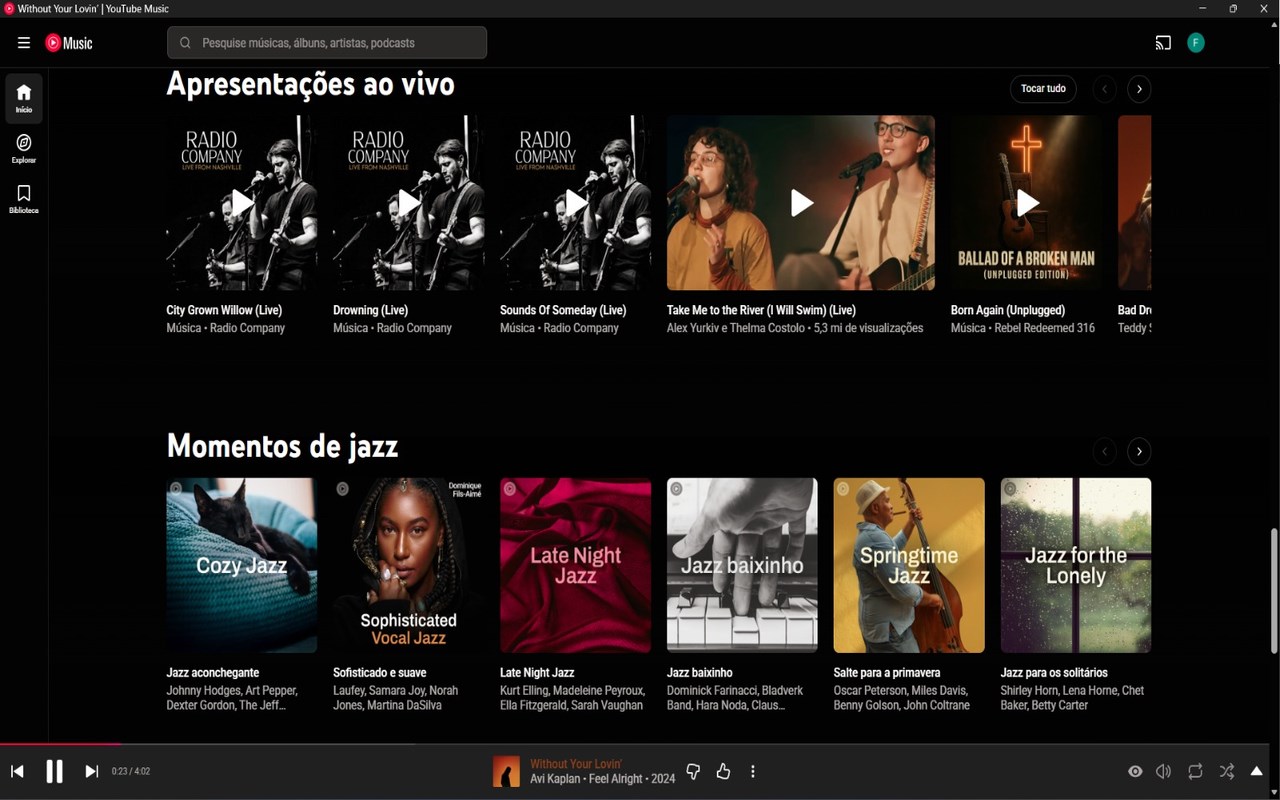Open the hamburger menu to expand sidebar

click(x=23, y=42)
